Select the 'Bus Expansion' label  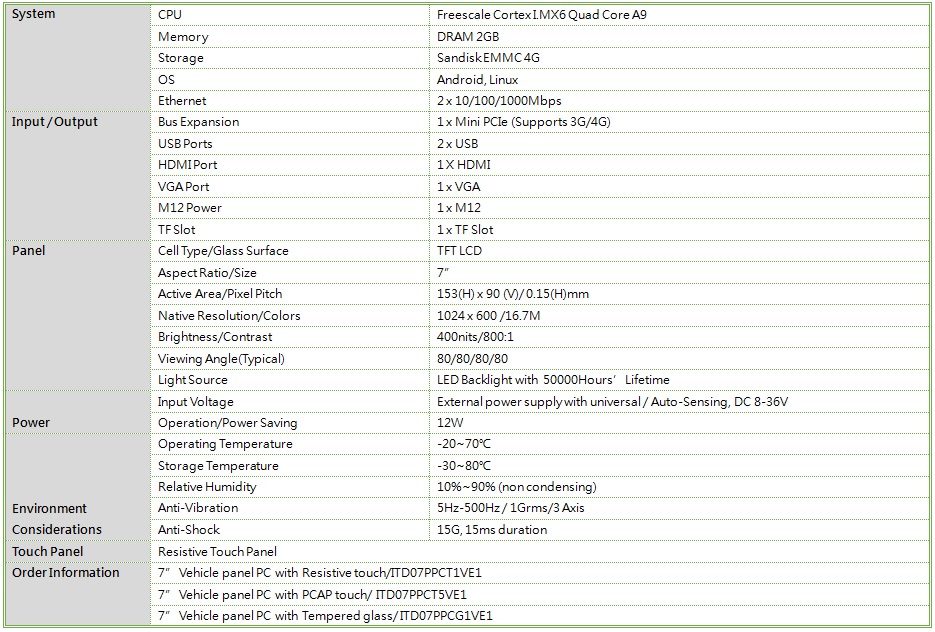[x=199, y=122]
